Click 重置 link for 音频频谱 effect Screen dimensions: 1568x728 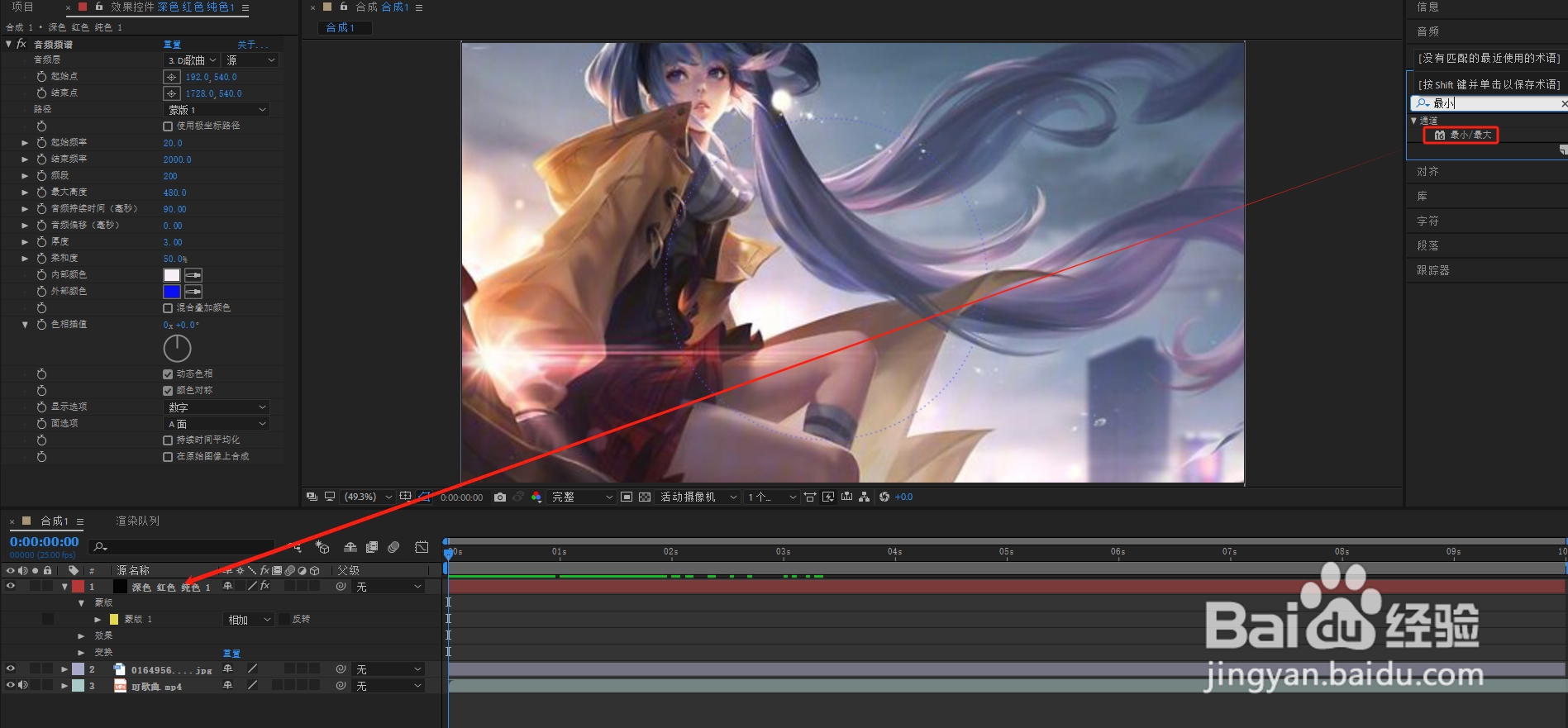click(x=172, y=45)
